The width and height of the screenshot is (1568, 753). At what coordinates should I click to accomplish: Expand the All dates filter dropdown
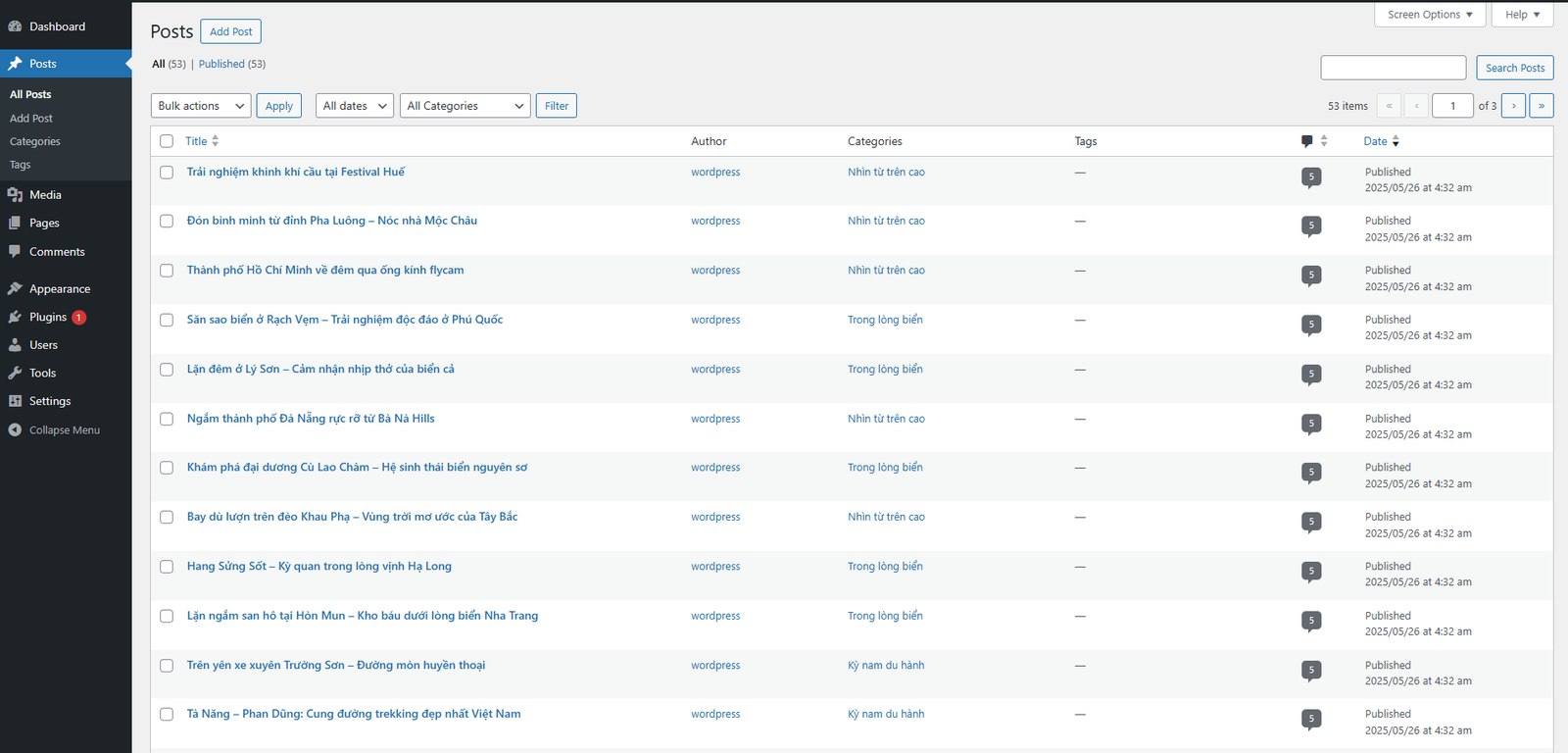click(355, 106)
